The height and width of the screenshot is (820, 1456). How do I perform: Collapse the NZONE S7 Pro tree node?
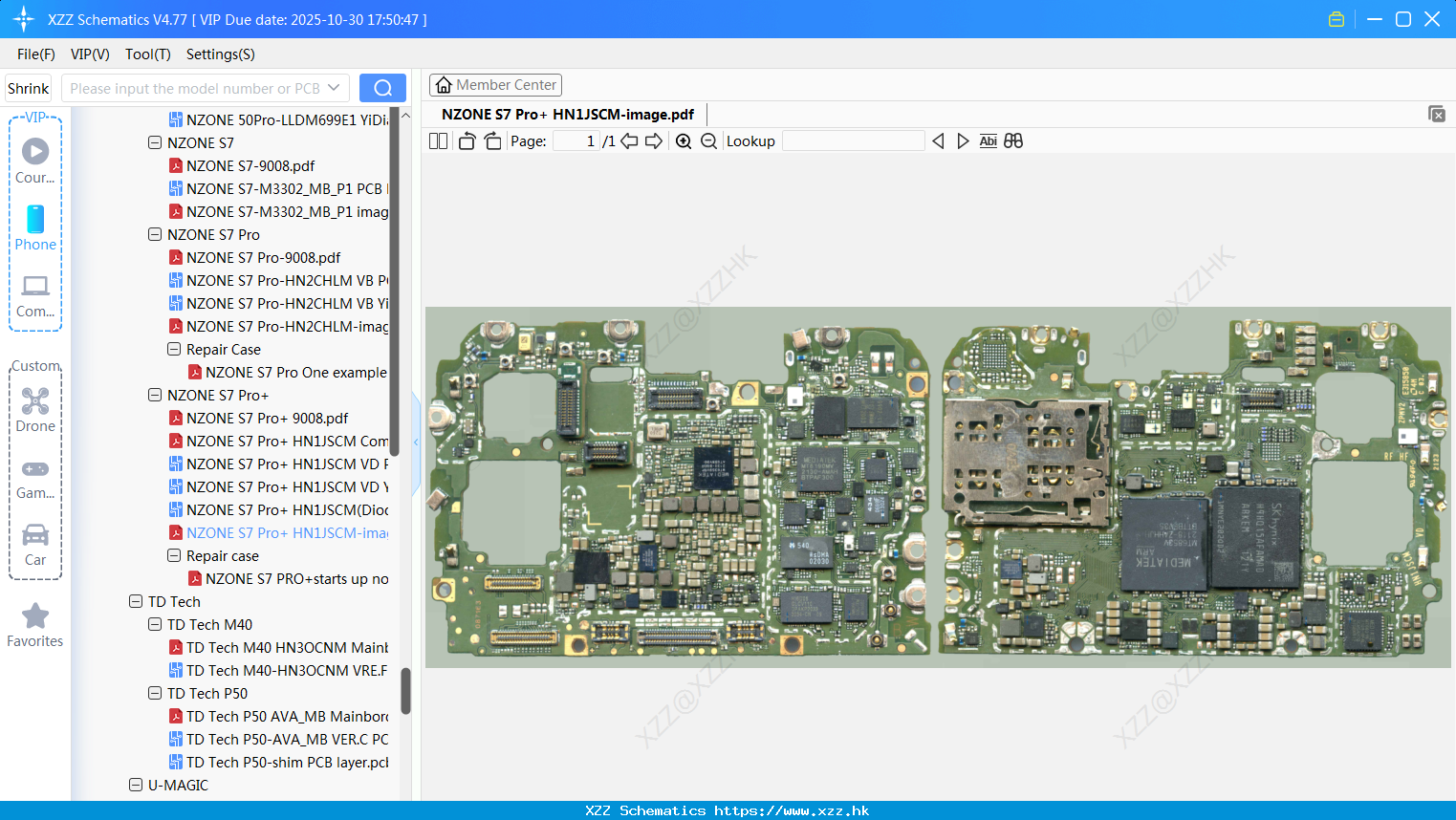(155, 235)
